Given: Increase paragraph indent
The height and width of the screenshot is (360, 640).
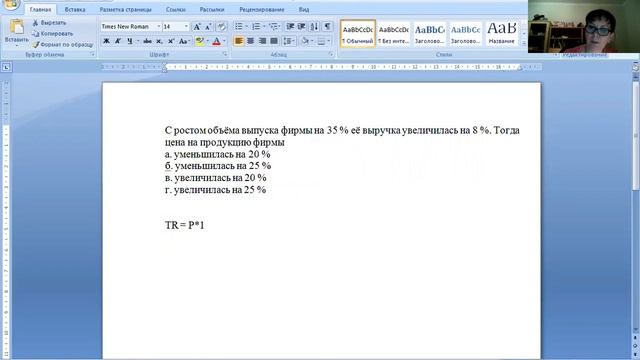Looking at the screenshot, I should (302, 27).
